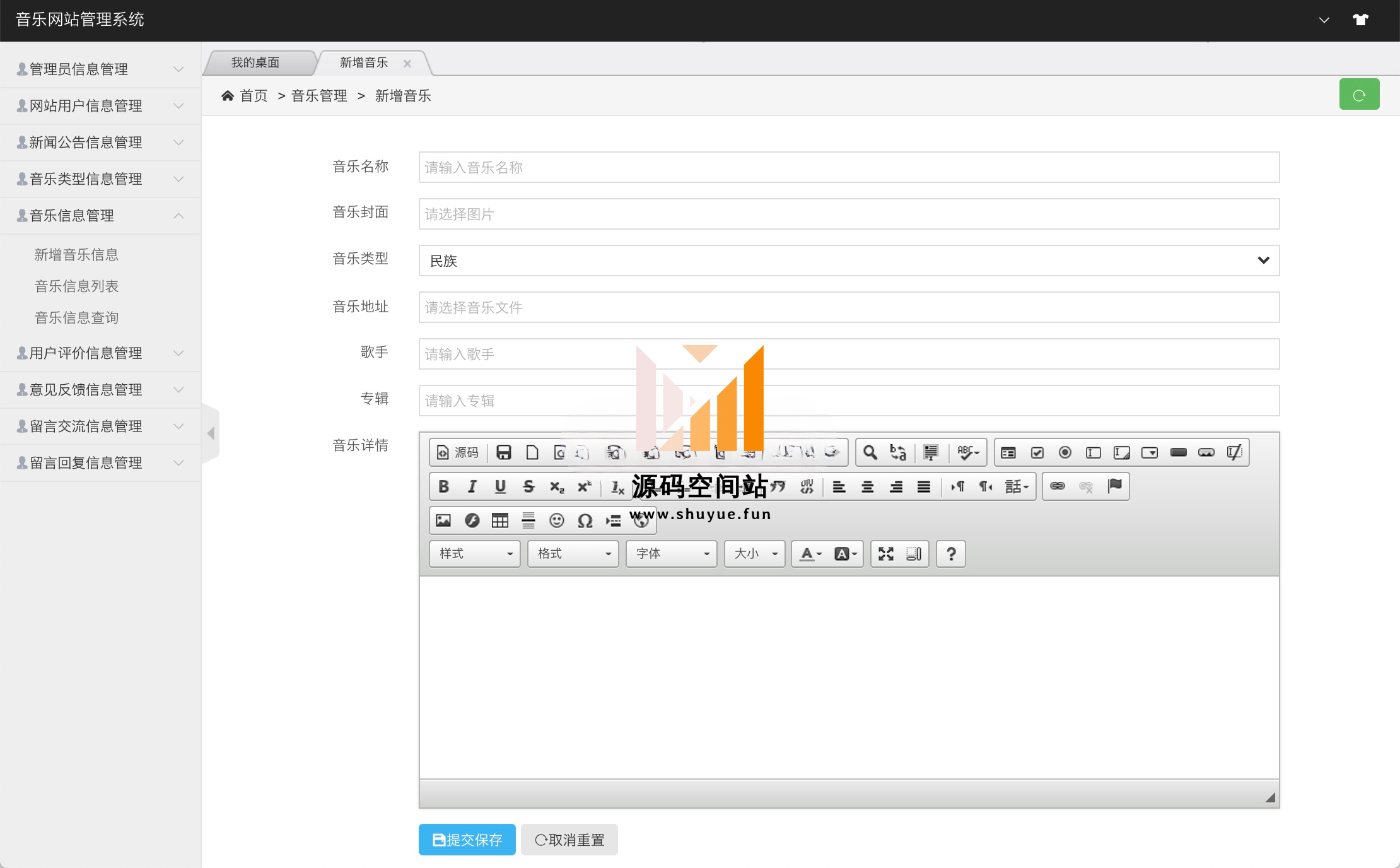Open the text color picker
The image size is (1400, 868).
pos(810,554)
